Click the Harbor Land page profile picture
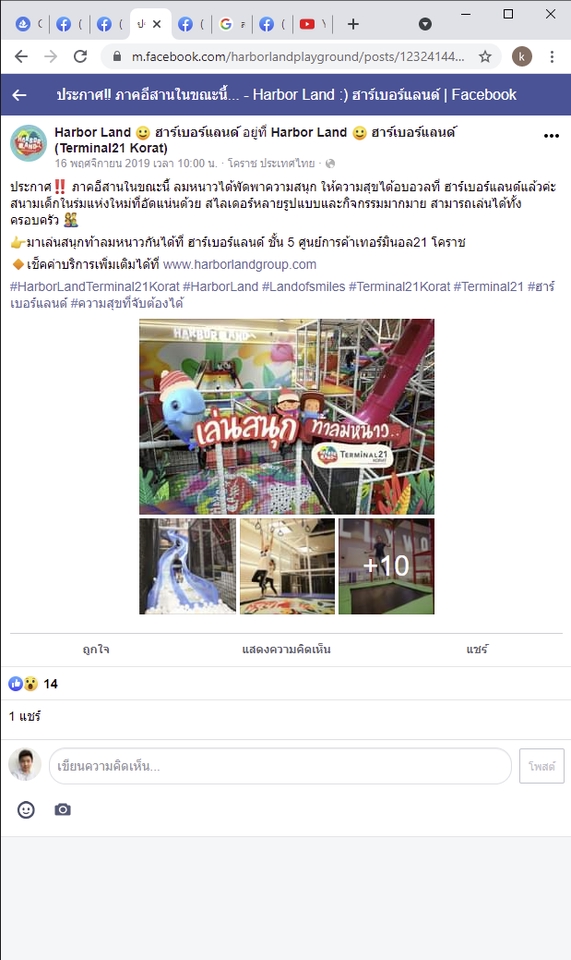The height and width of the screenshot is (960, 571). (x=28, y=143)
